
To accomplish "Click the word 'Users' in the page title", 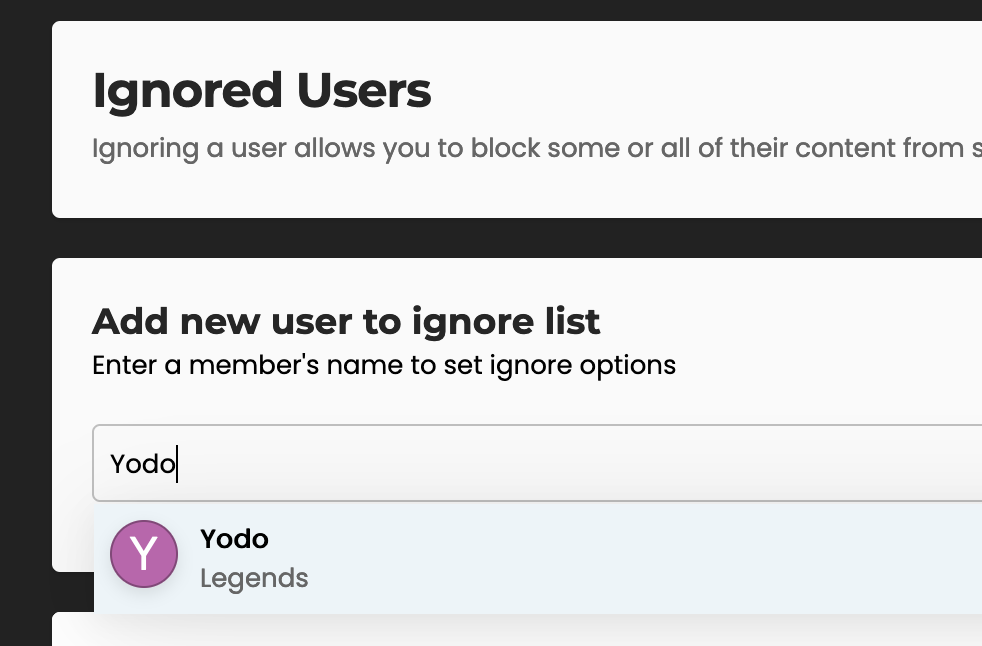I will point(364,91).
